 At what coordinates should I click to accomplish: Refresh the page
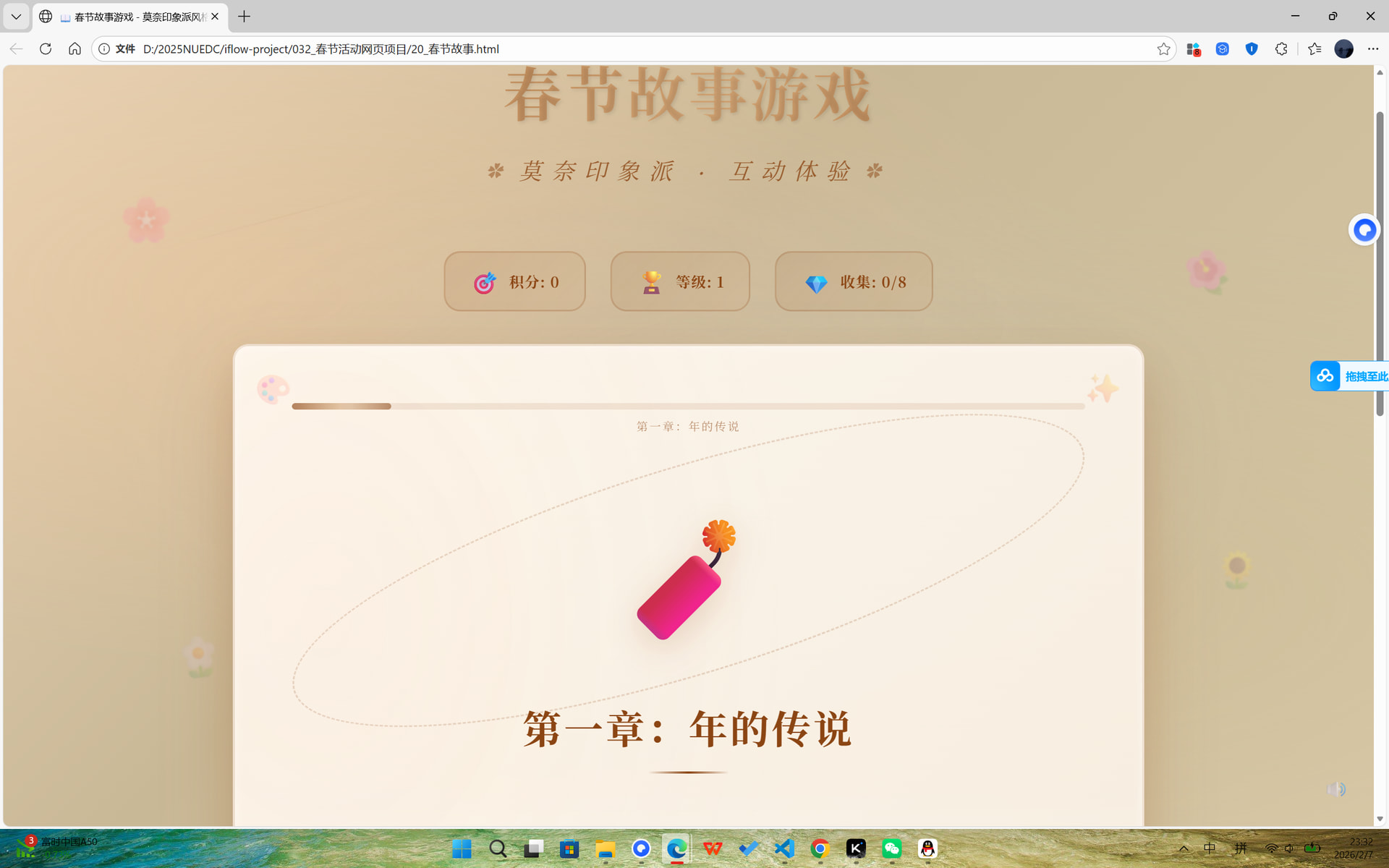(x=46, y=49)
